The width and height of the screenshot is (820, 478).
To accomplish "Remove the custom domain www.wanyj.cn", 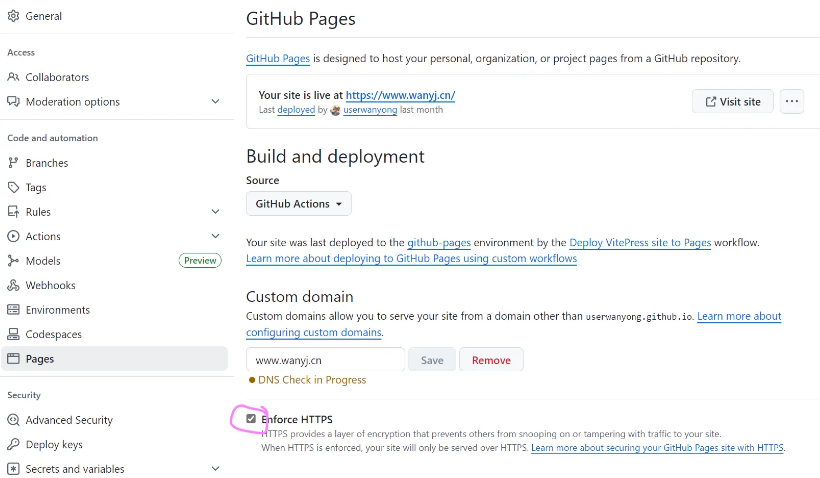I will (490, 360).
